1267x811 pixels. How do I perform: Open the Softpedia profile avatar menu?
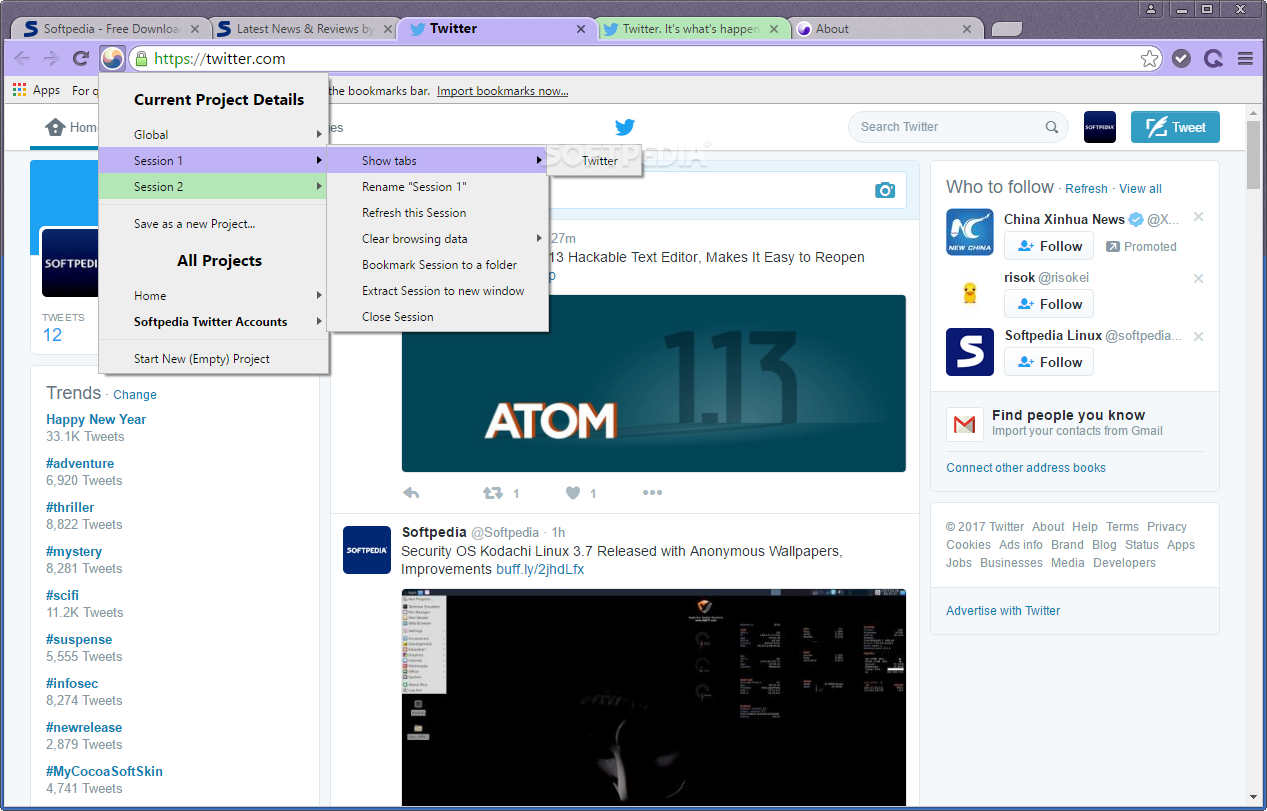point(1100,127)
